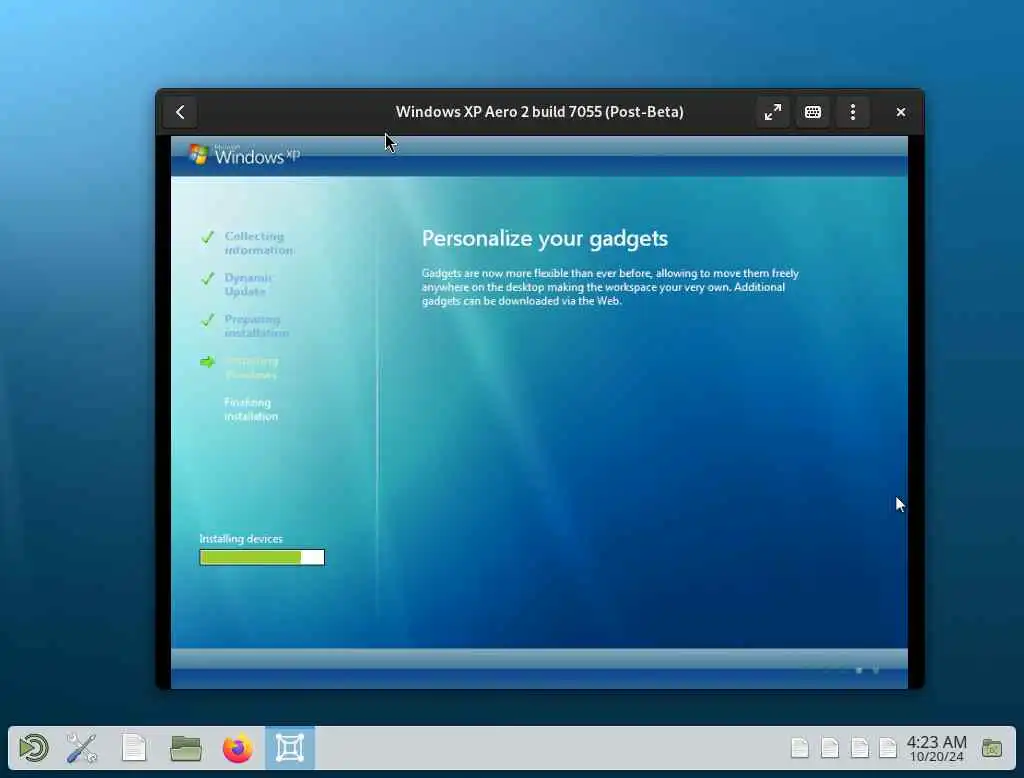Open the keyboard shortcuts button in Boxes
Viewport: 1024px width, 778px height.
click(x=812, y=112)
